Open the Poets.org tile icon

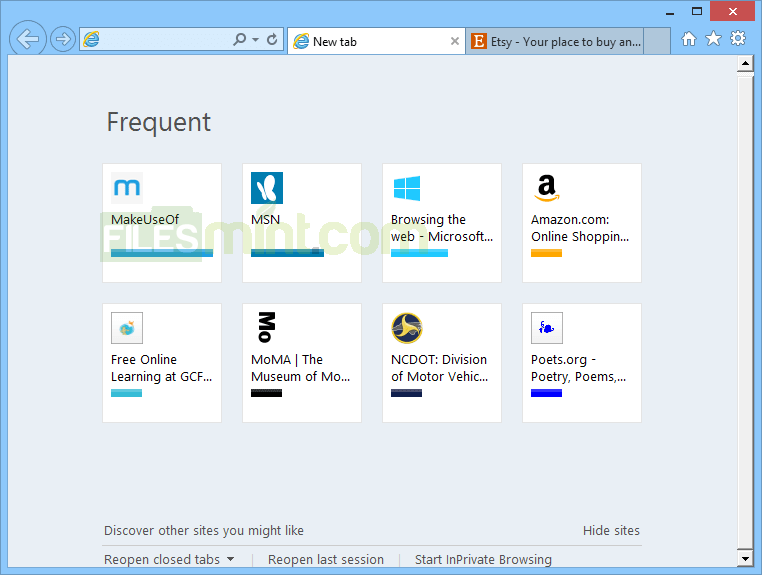(547, 328)
